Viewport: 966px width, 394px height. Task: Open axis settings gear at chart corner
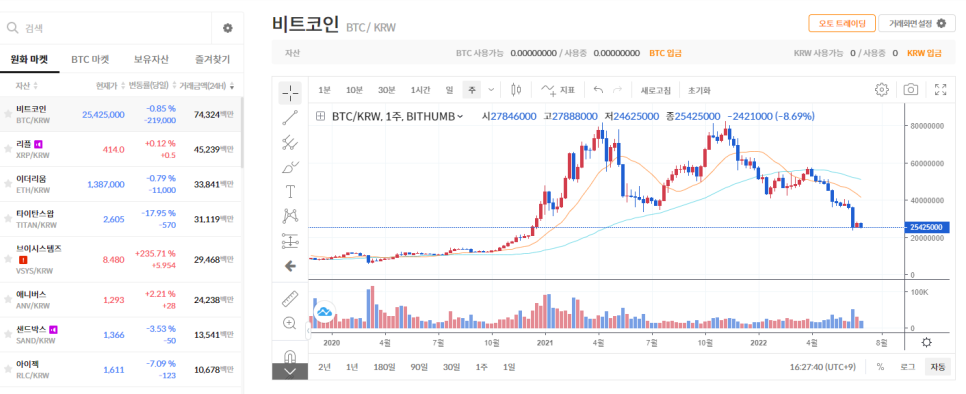tap(926, 342)
